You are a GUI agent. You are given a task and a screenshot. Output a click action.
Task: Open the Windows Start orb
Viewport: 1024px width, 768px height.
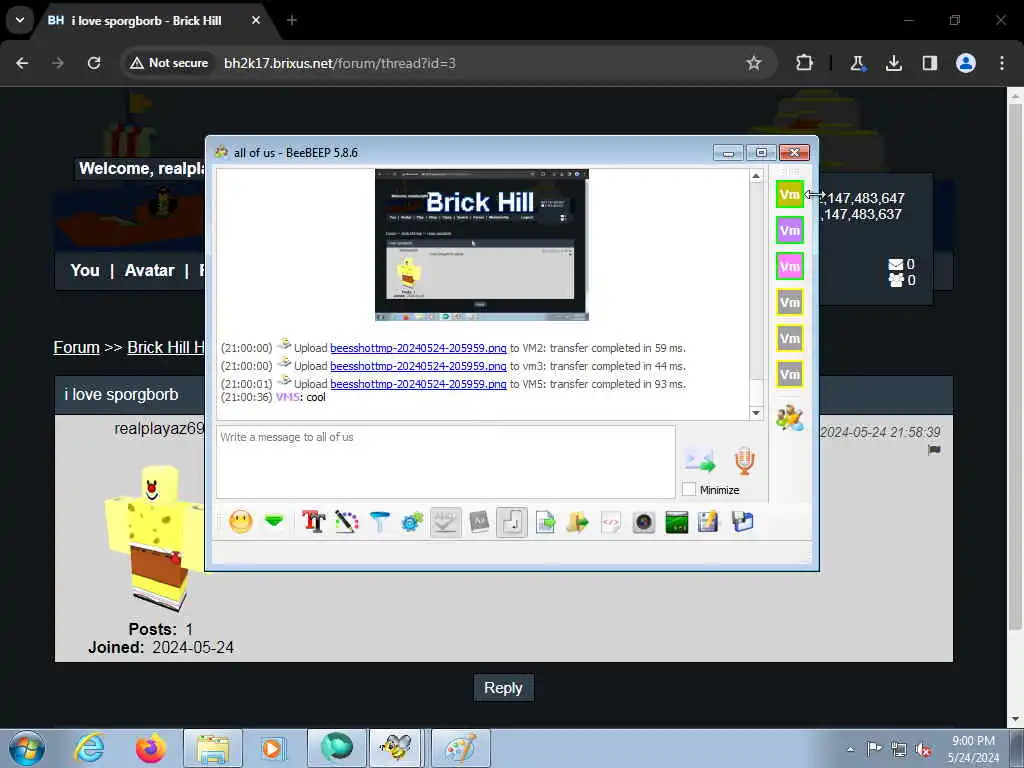(27, 748)
